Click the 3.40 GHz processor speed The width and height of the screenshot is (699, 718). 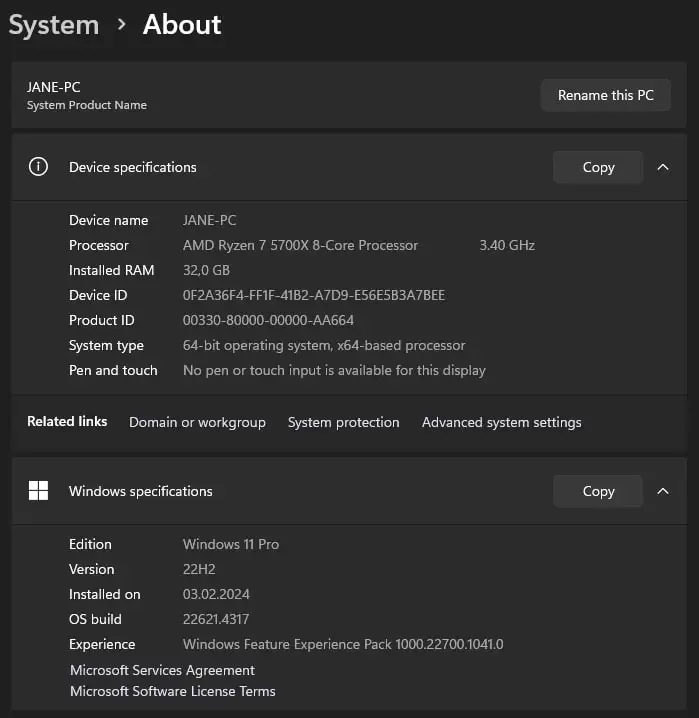pyautogui.click(x=507, y=245)
